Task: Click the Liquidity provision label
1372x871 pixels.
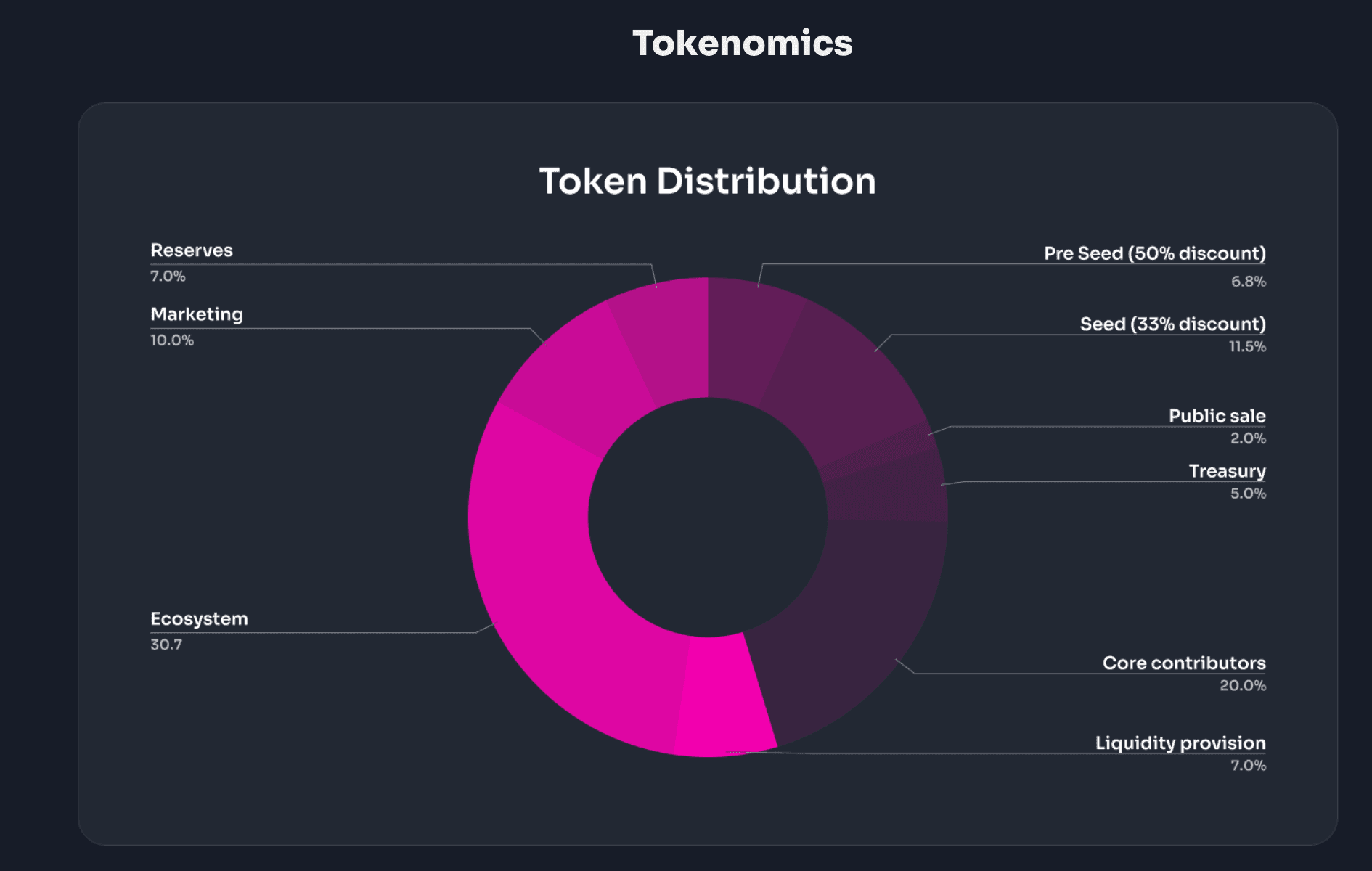Action: pos(1180,743)
